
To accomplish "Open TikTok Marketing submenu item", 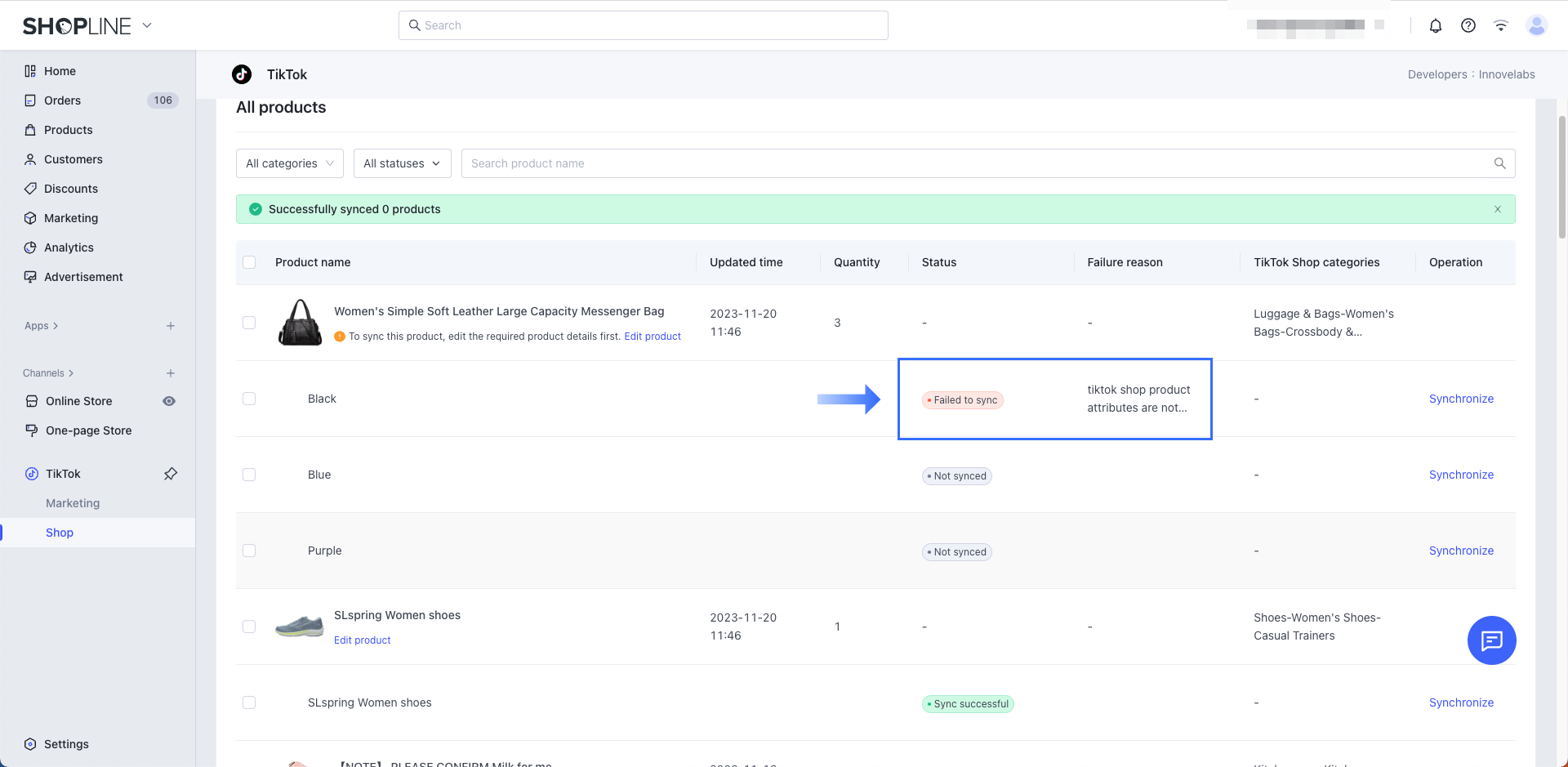I will pyautogui.click(x=73, y=503).
